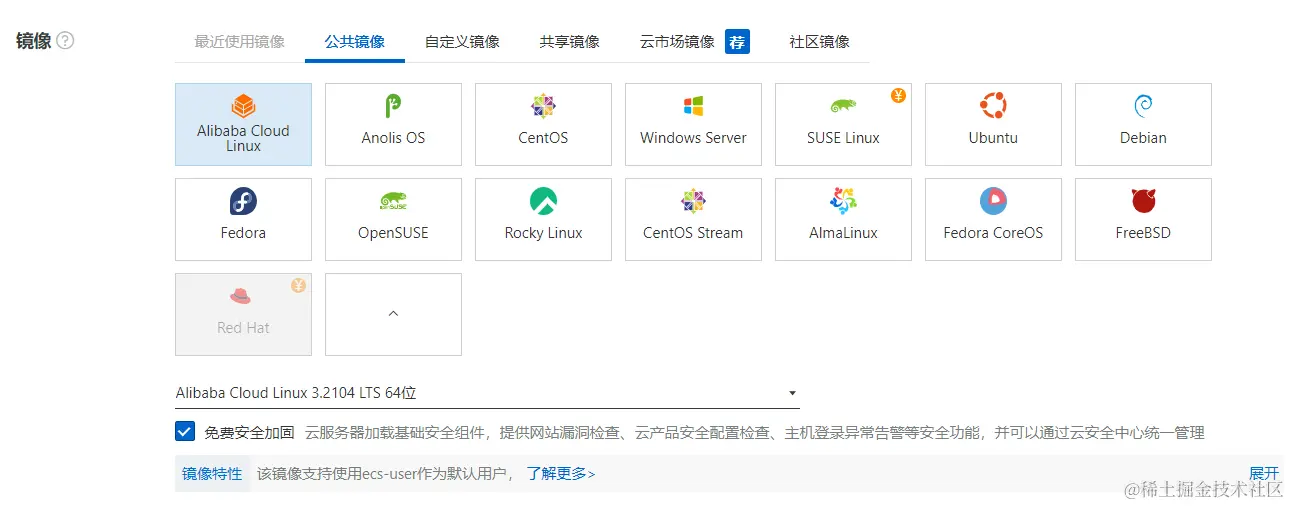The width and height of the screenshot is (1290, 506).
Task: Open the 共享镜像 tab
Action: coord(570,42)
